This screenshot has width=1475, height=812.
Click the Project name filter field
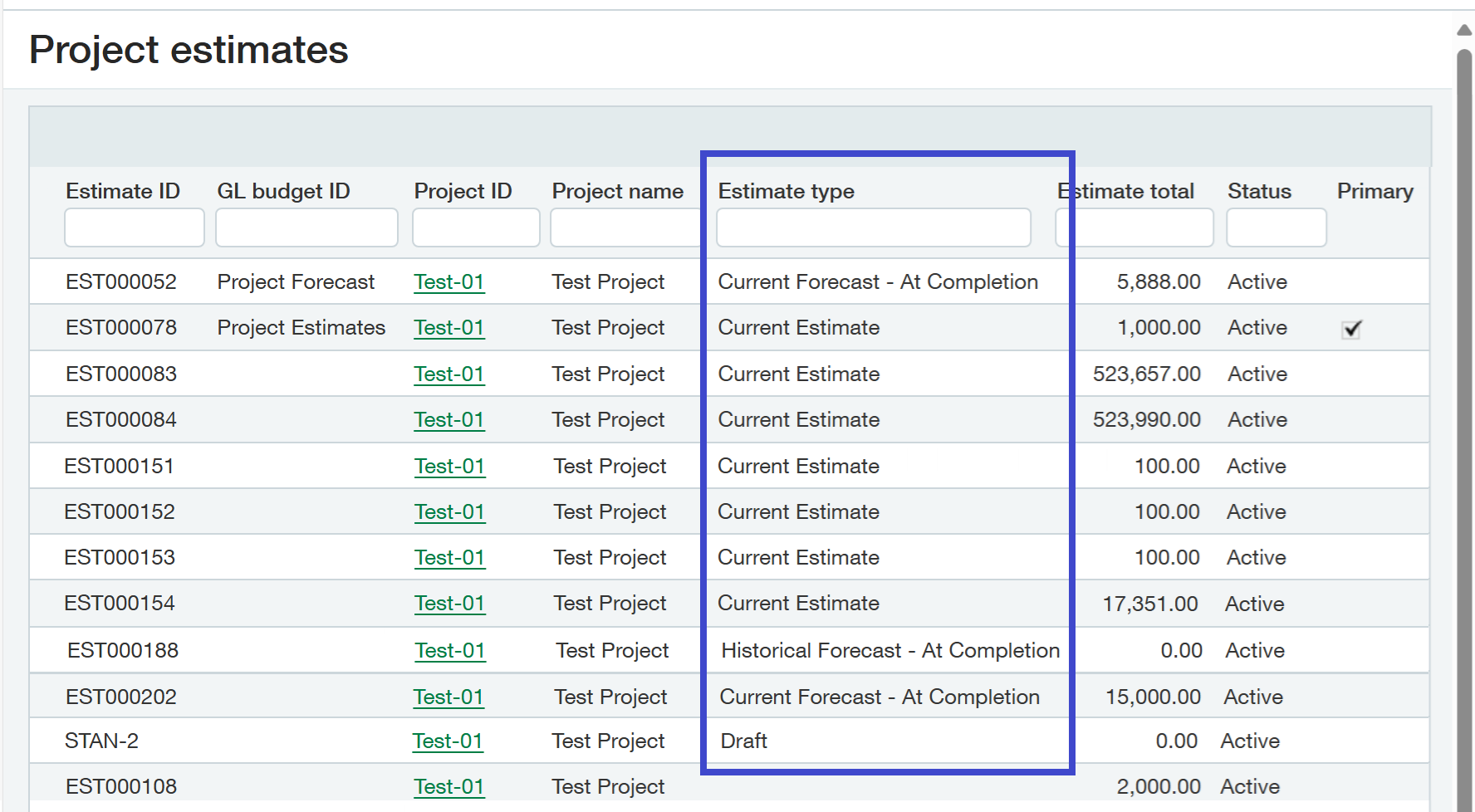(626, 227)
